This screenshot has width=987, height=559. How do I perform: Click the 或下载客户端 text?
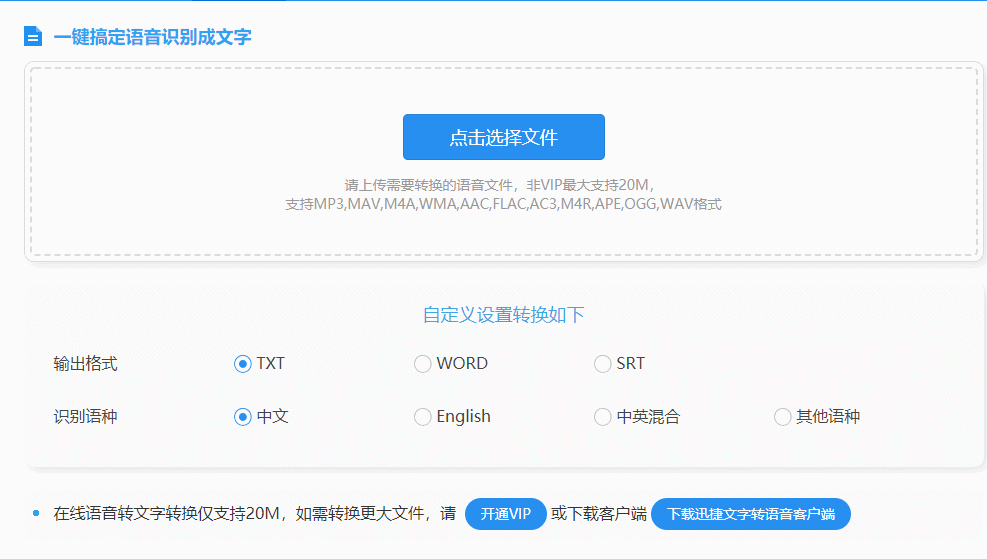pyautogui.click(x=599, y=514)
